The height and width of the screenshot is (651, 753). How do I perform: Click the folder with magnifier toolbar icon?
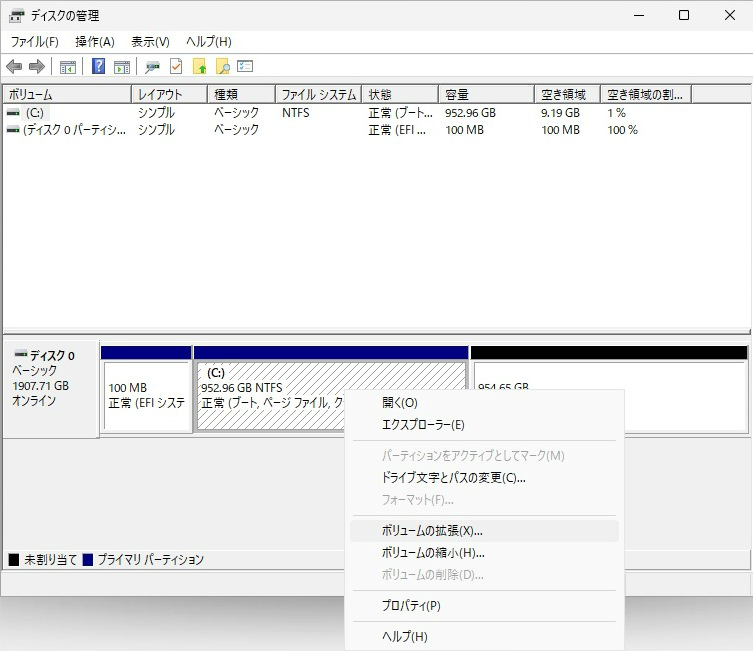coord(223,67)
